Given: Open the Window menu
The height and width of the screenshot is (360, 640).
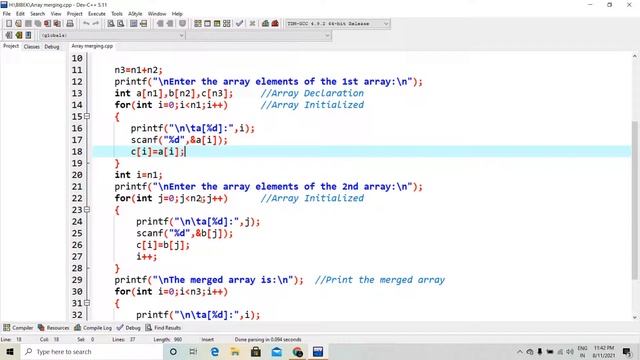Looking at the screenshot, I should [157, 13].
